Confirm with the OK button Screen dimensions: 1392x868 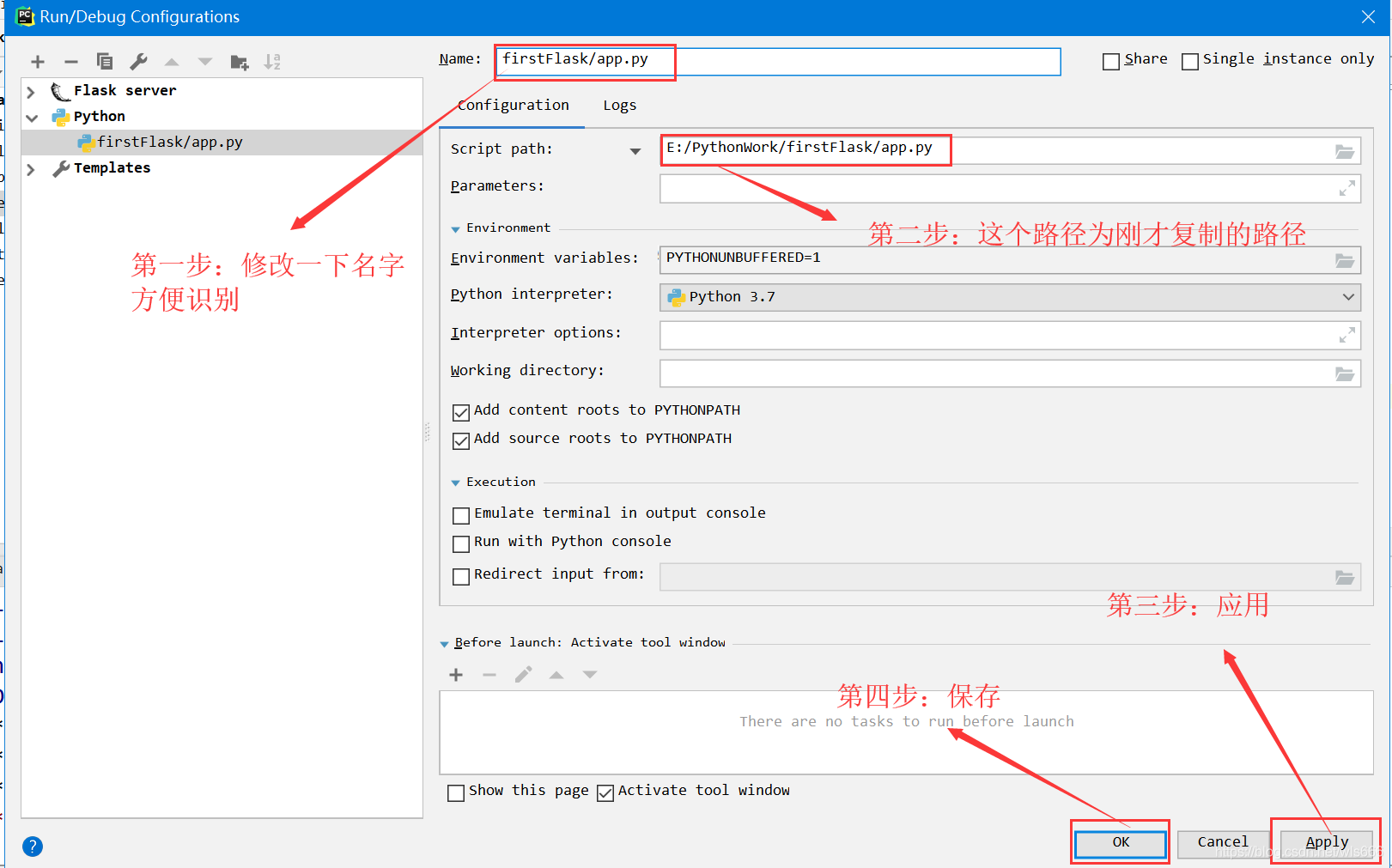coord(1121,842)
